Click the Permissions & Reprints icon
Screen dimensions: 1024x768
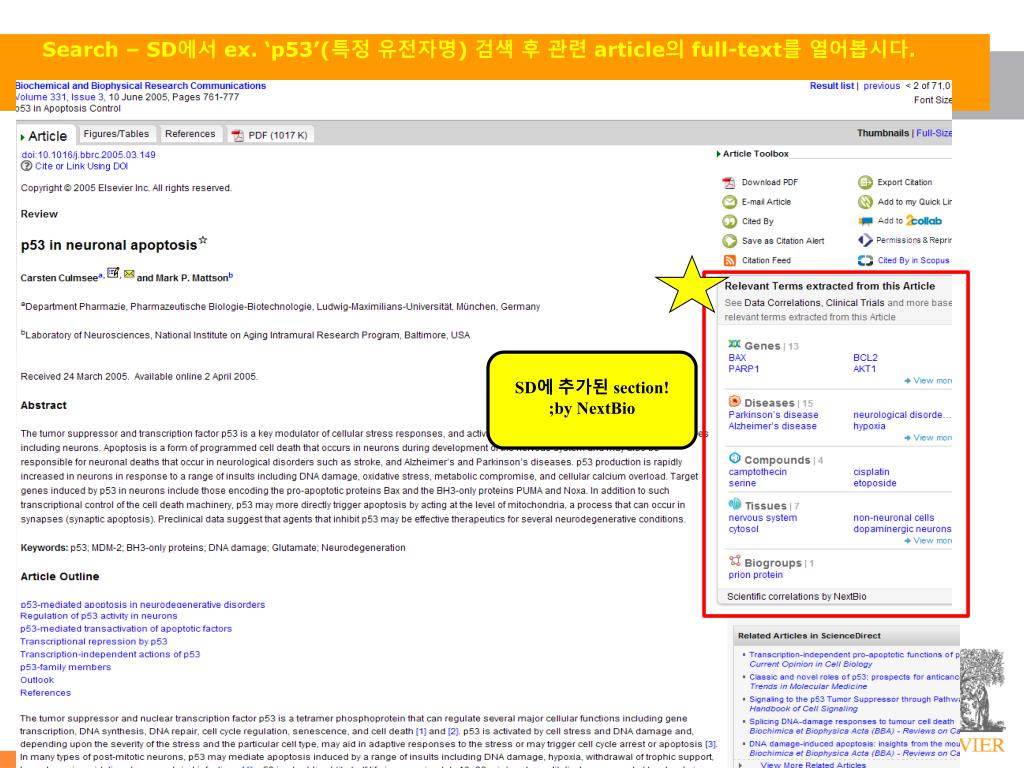pos(865,240)
